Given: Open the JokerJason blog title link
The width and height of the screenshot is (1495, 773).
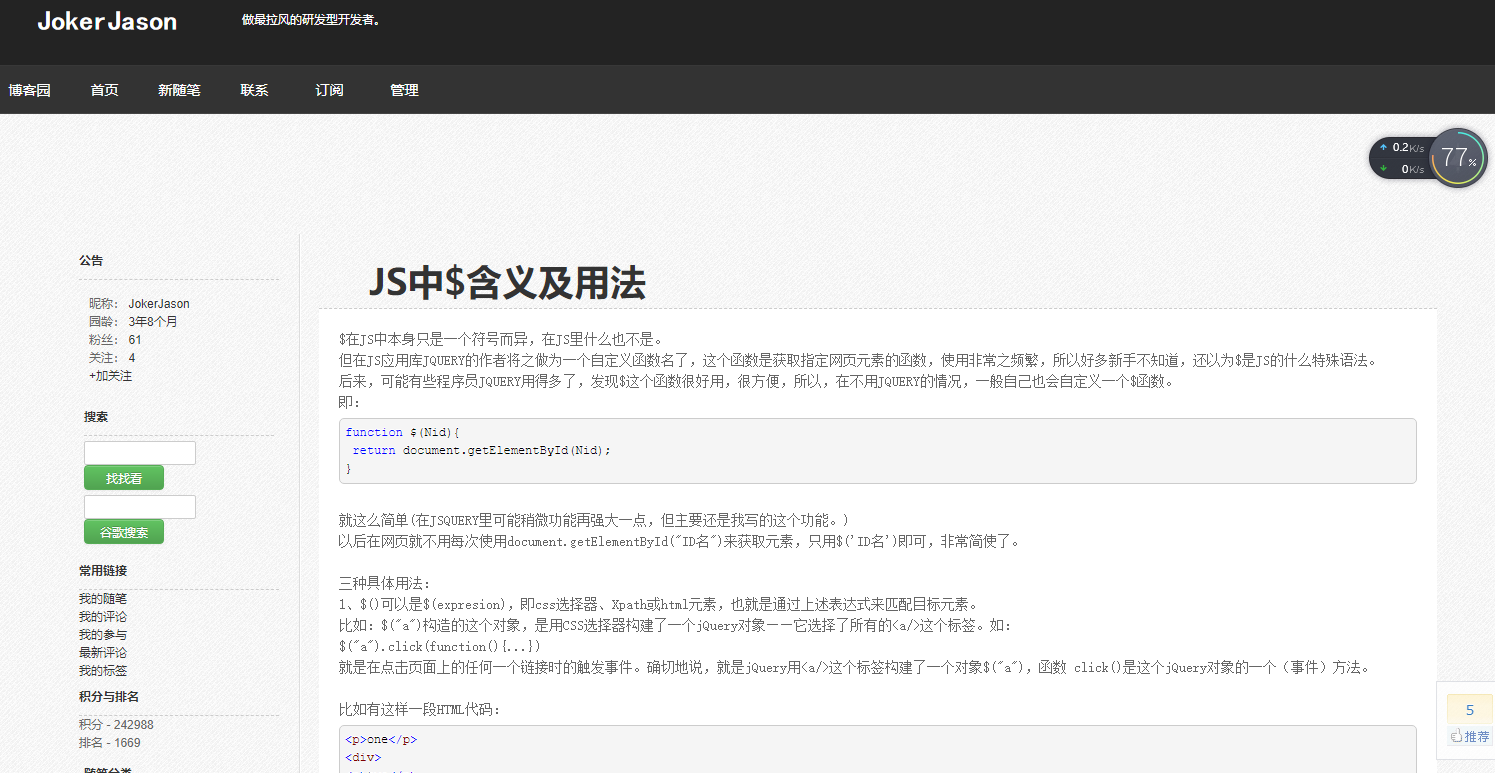Looking at the screenshot, I should 107,21.
